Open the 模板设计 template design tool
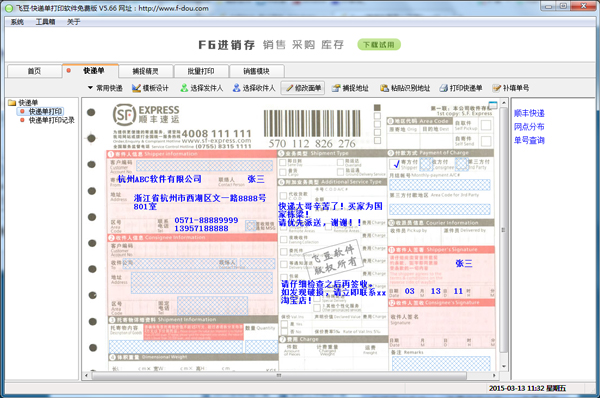Viewport: 600px width, 398px height. pyautogui.click(x=150, y=88)
